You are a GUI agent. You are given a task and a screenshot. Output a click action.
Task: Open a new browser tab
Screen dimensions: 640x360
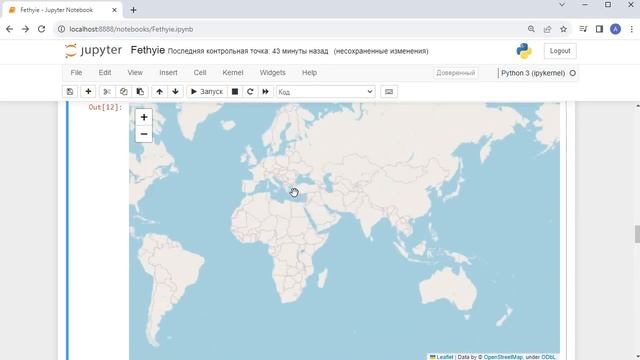133,10
